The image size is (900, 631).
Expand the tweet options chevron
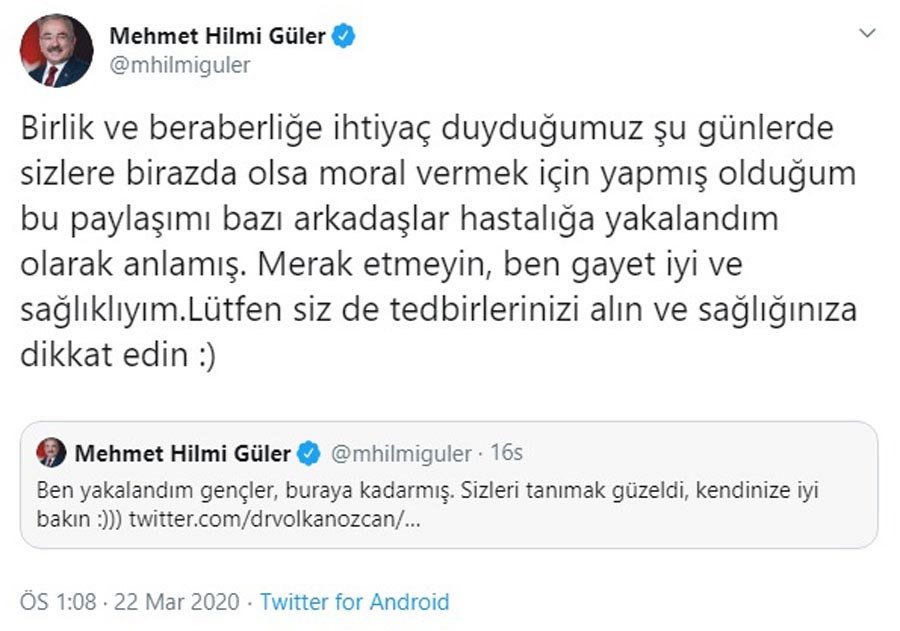pyautogui.click(x=867, y=33)
